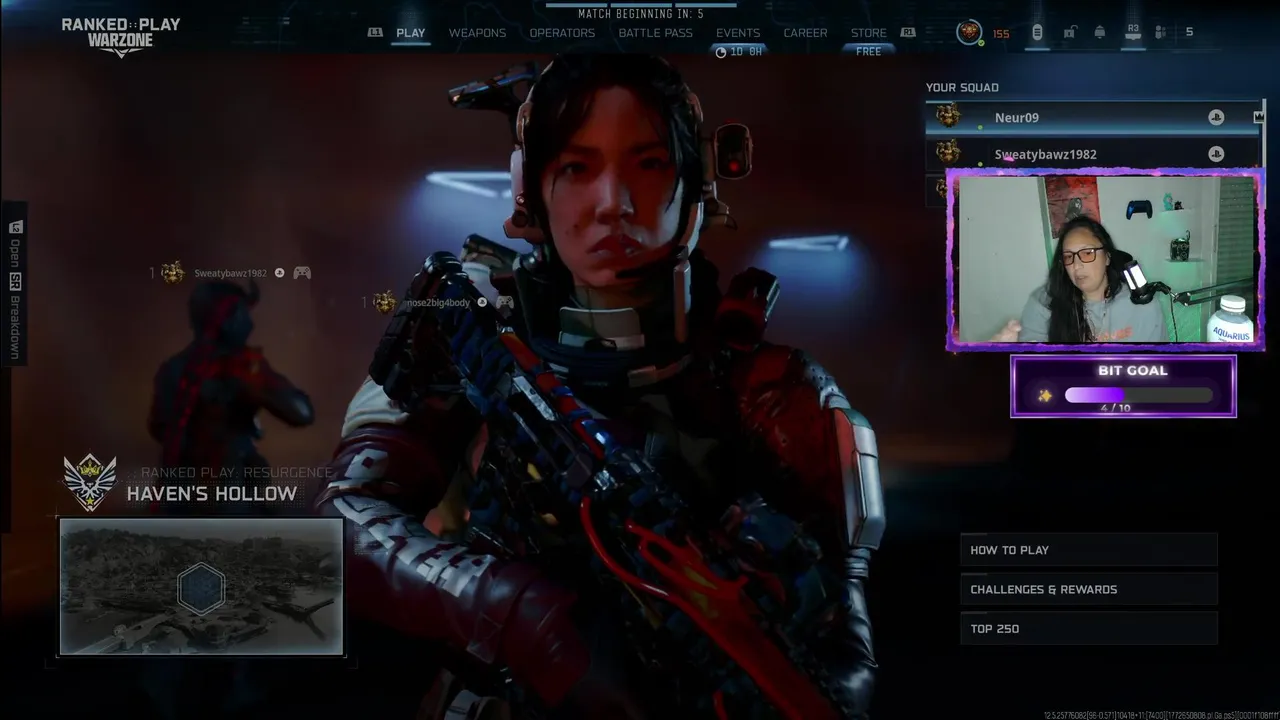Click the streamer webcam overlay
The height and width of the screenshot is (720, 1280).
pyautogui.click(x=1105, y=260)
